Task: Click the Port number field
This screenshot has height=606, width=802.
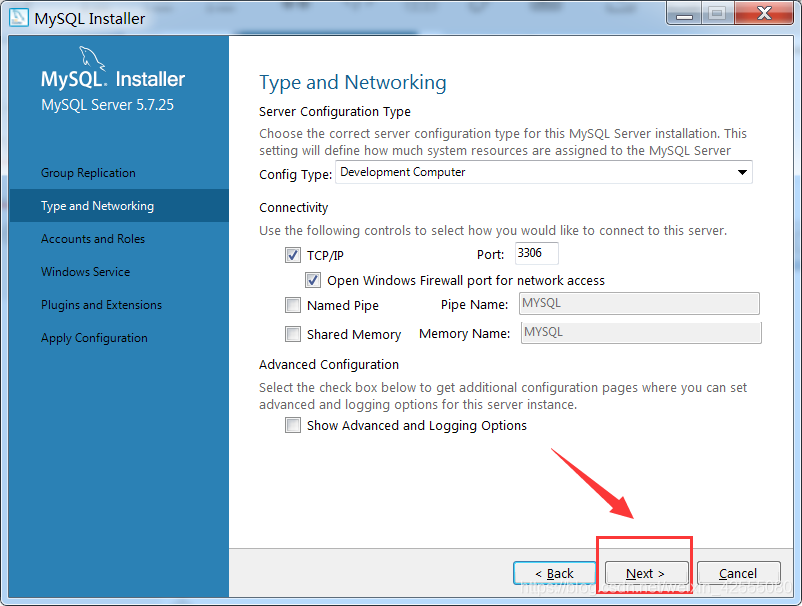Action: (x=537, y=253)
